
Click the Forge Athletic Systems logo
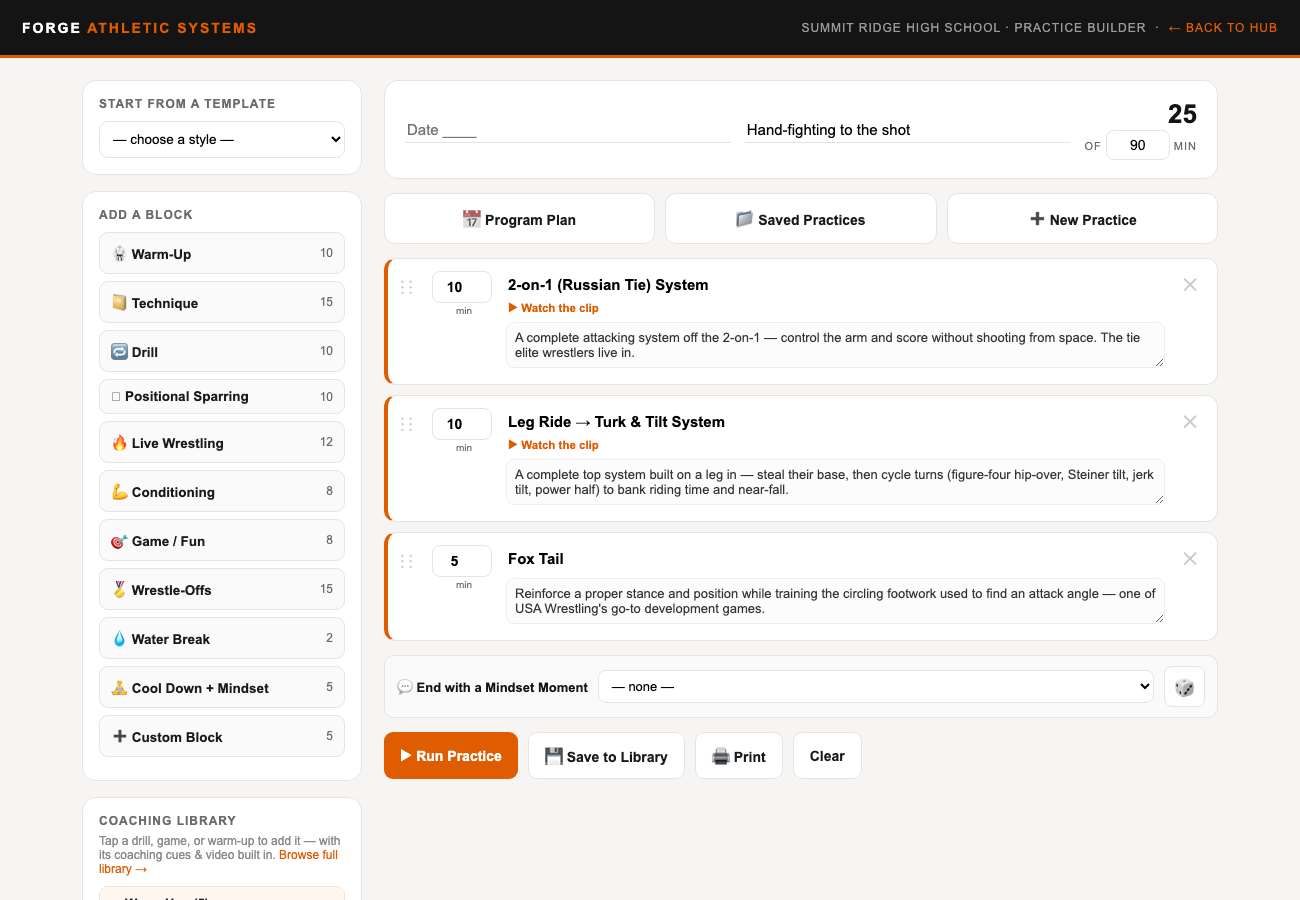point(140,28)
